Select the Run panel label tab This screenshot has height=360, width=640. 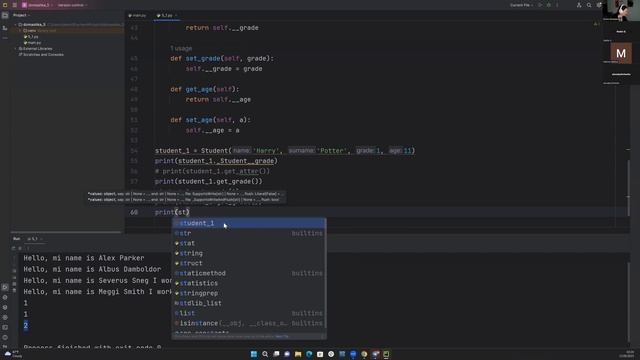[x=16, y=239]
